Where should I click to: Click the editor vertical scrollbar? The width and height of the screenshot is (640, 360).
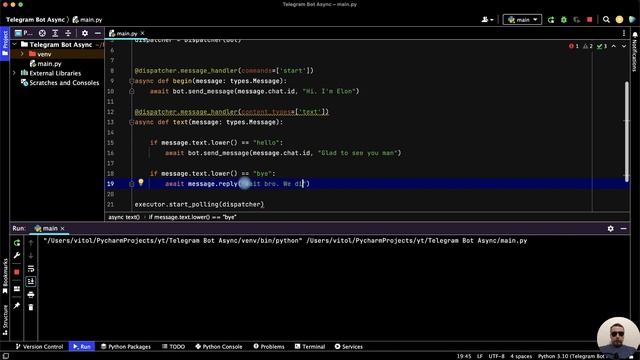627,130
